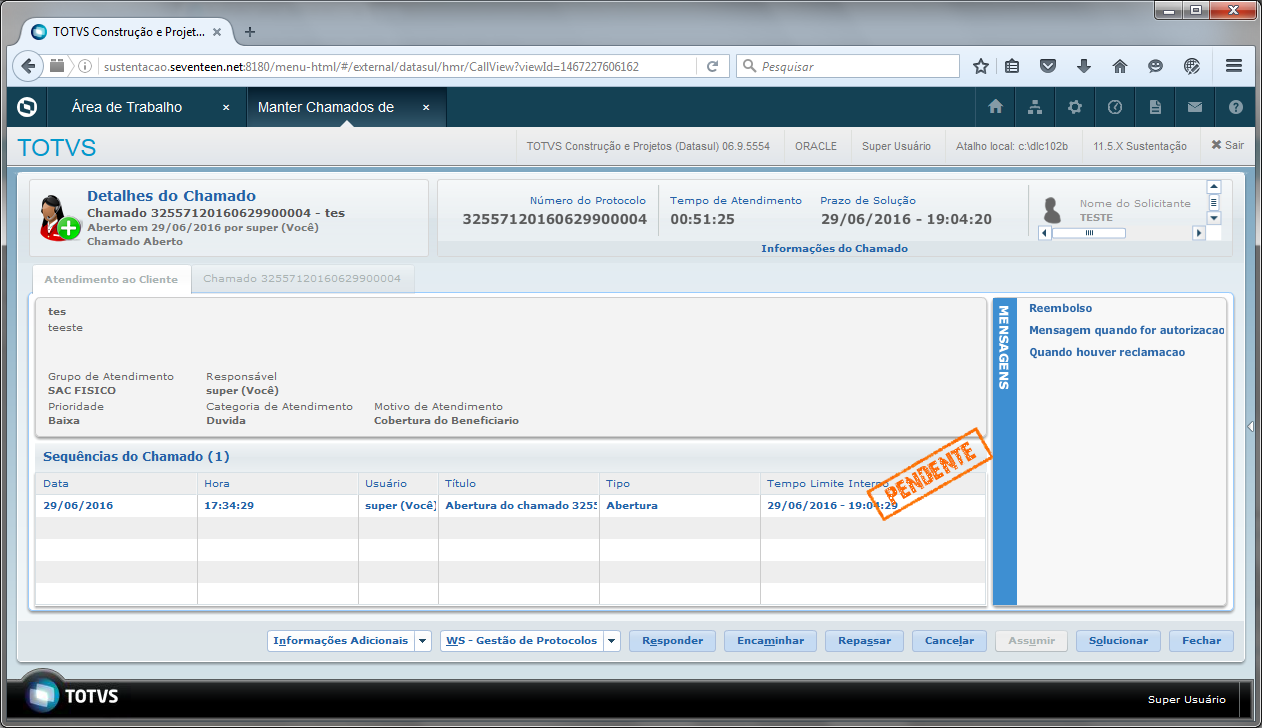Open the organization hierarchy icon in header
This screenshot has width=1262, height=728.
pyautogui.click(x=1035, y=107)
